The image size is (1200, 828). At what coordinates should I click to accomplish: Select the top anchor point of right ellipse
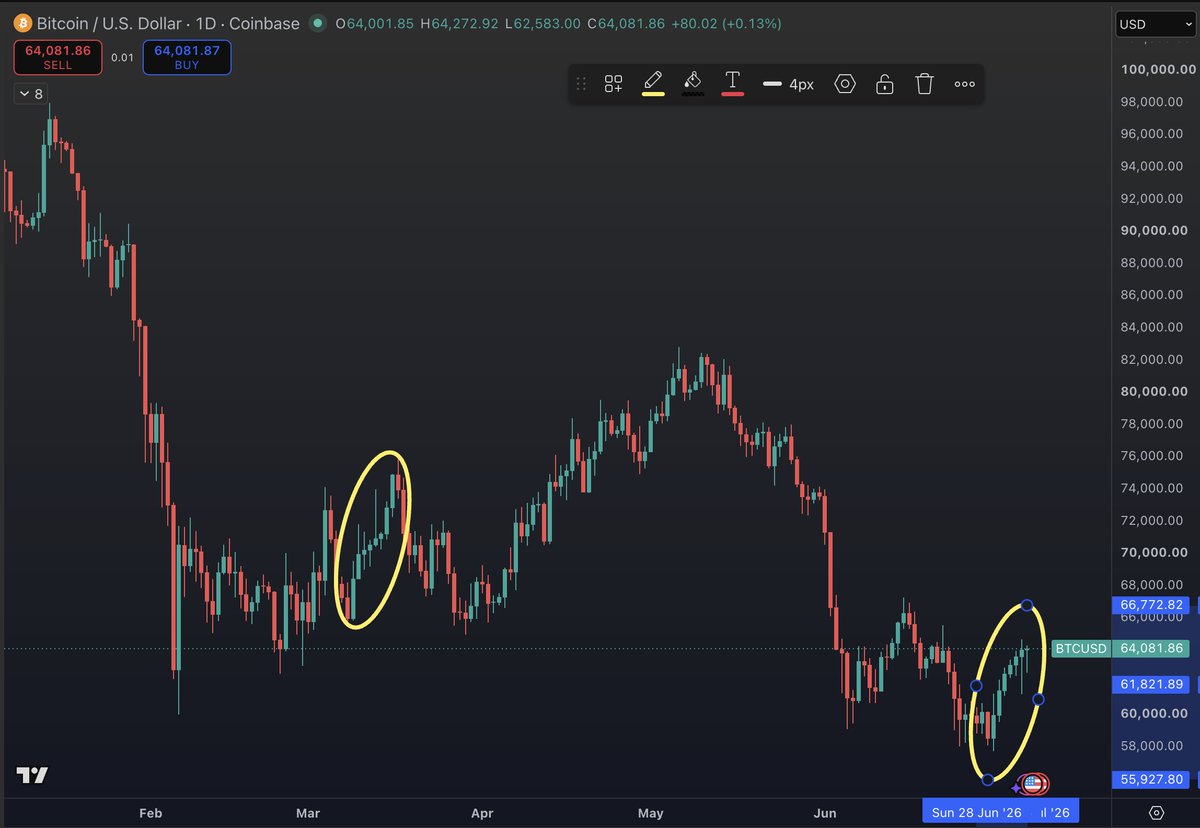(1027, 605)
